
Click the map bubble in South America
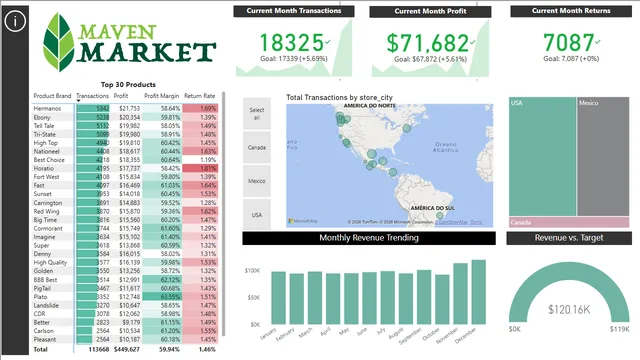439,216
